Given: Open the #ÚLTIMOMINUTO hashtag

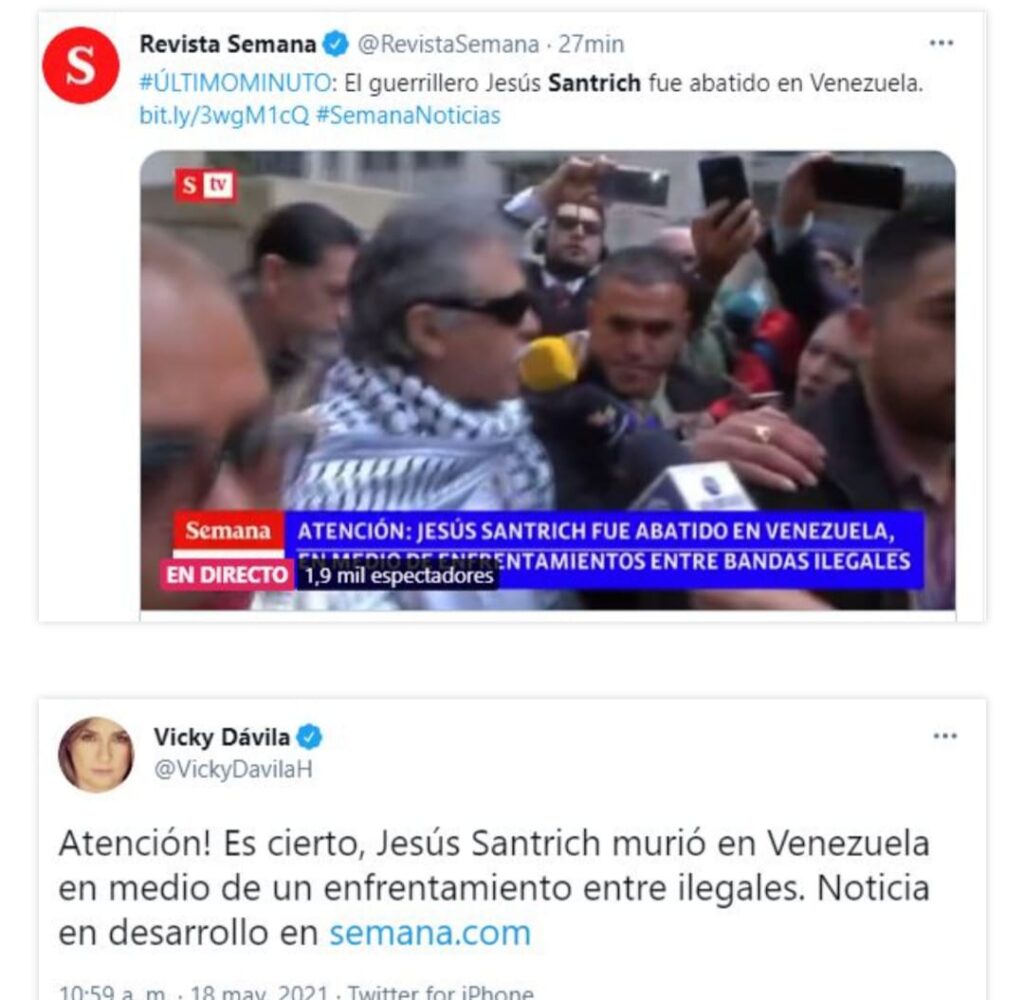Looking at the screenshot, I should tap(236, 82).
